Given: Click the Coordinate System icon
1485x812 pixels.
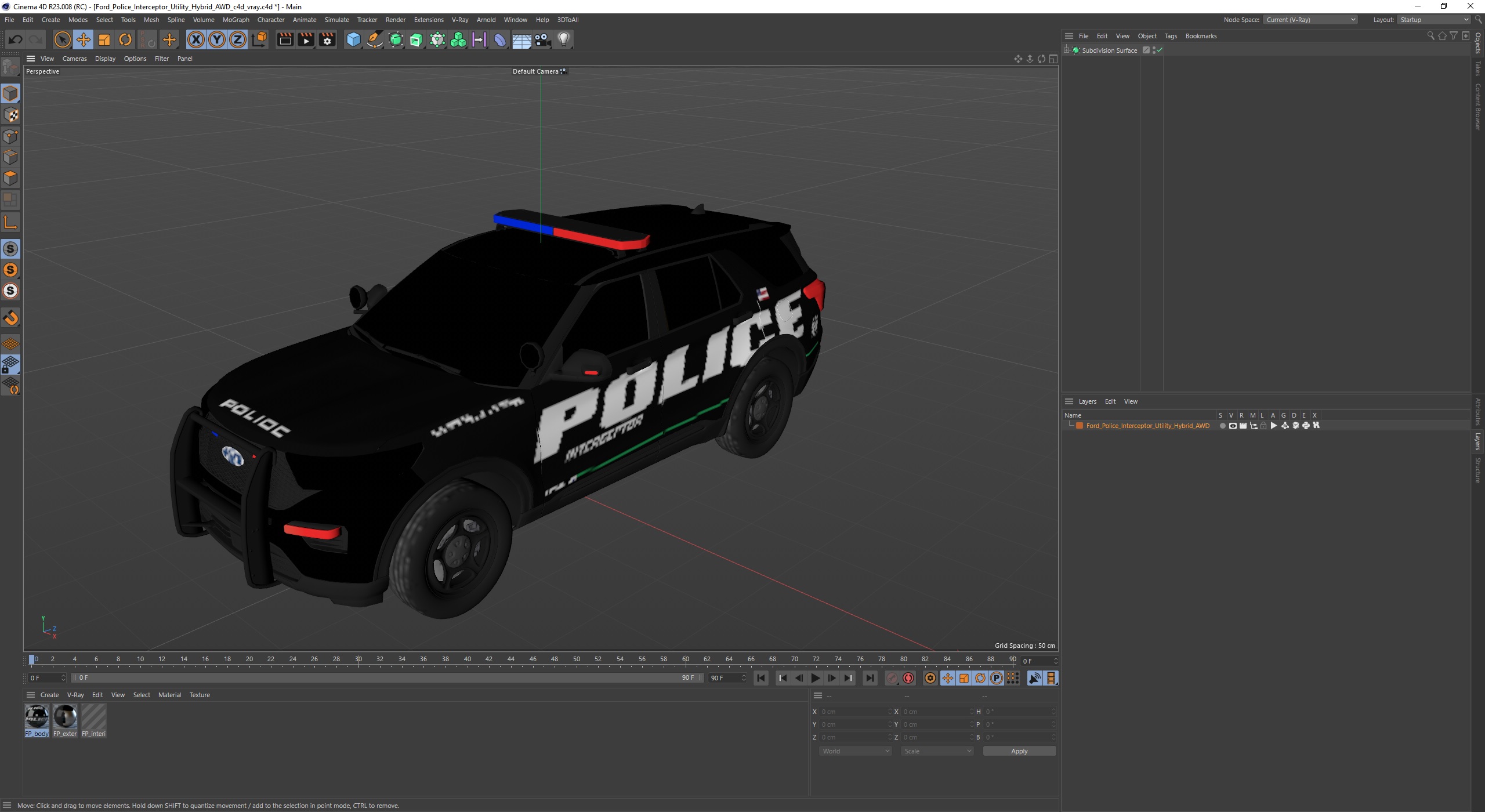Looking at the screenshot, I should pyautogui.click(x=260, y=39).
